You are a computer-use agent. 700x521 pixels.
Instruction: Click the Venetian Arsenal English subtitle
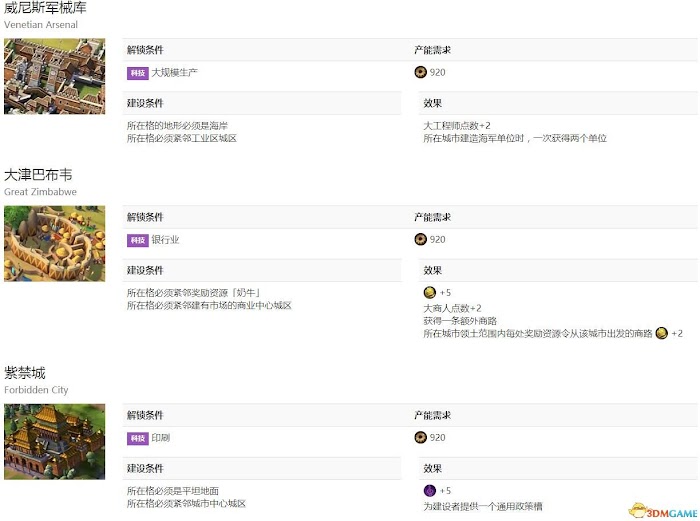click(x=41, y=25)
